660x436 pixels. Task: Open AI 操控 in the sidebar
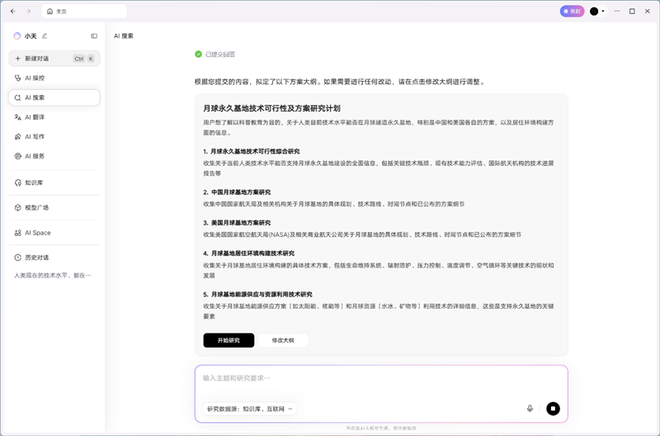(35, 77)
